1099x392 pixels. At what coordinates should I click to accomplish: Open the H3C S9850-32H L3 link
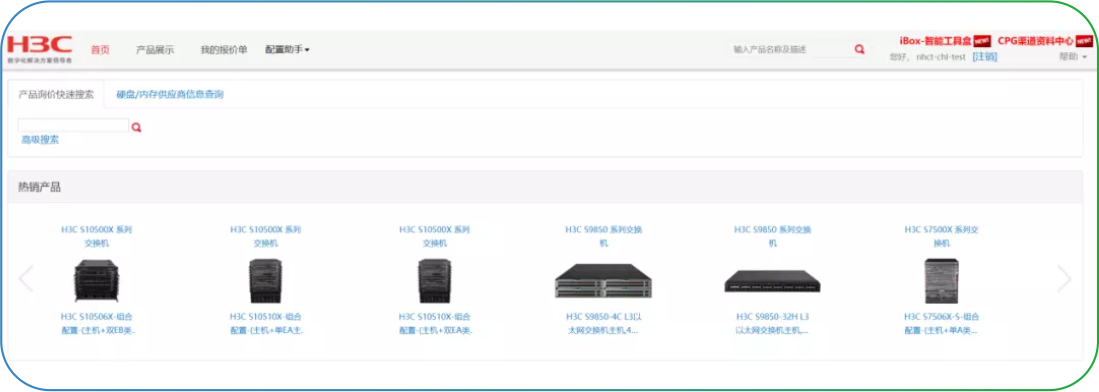(772, 323)
